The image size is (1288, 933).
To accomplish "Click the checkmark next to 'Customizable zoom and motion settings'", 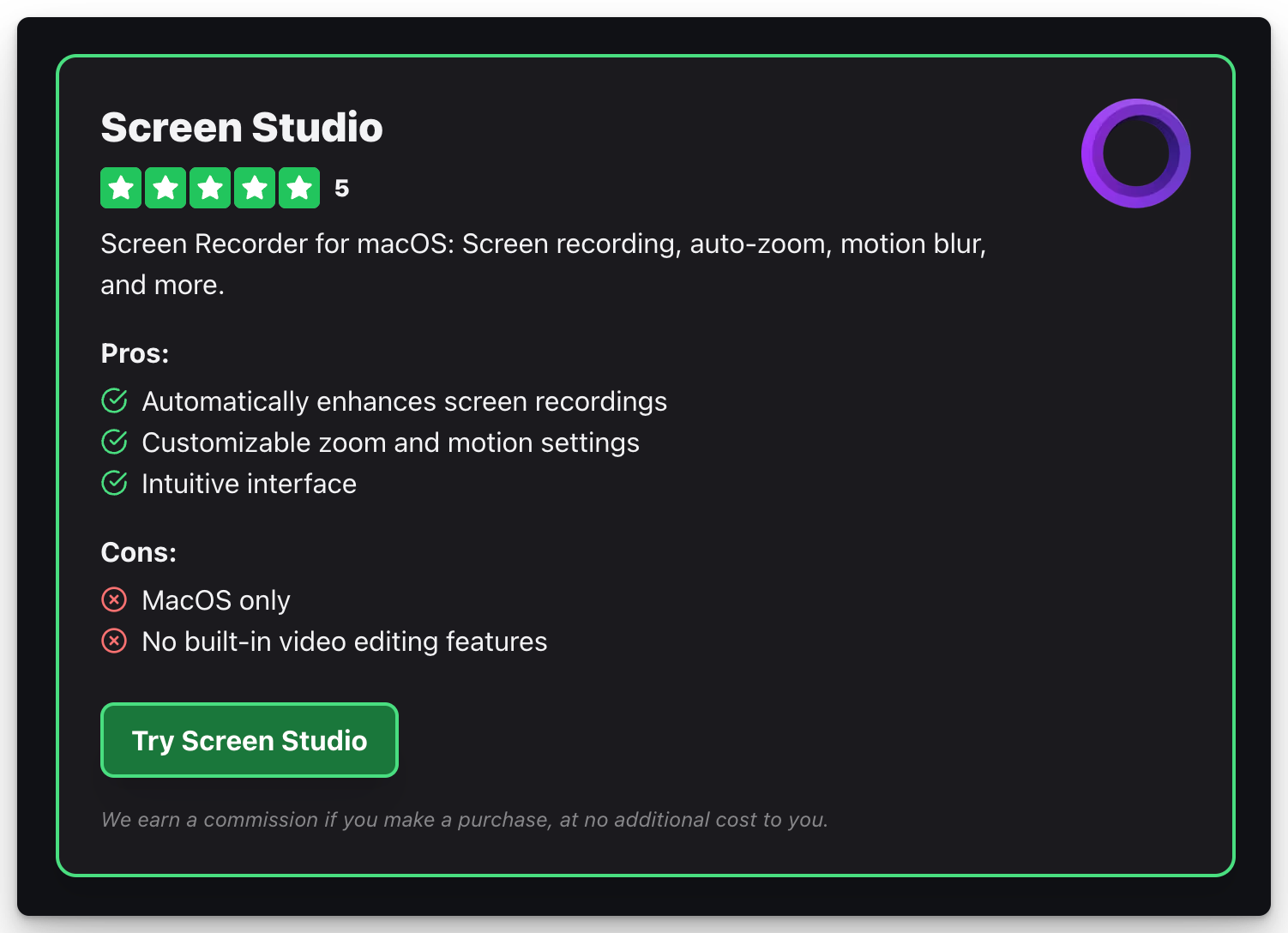I will (x=114, y=441).
